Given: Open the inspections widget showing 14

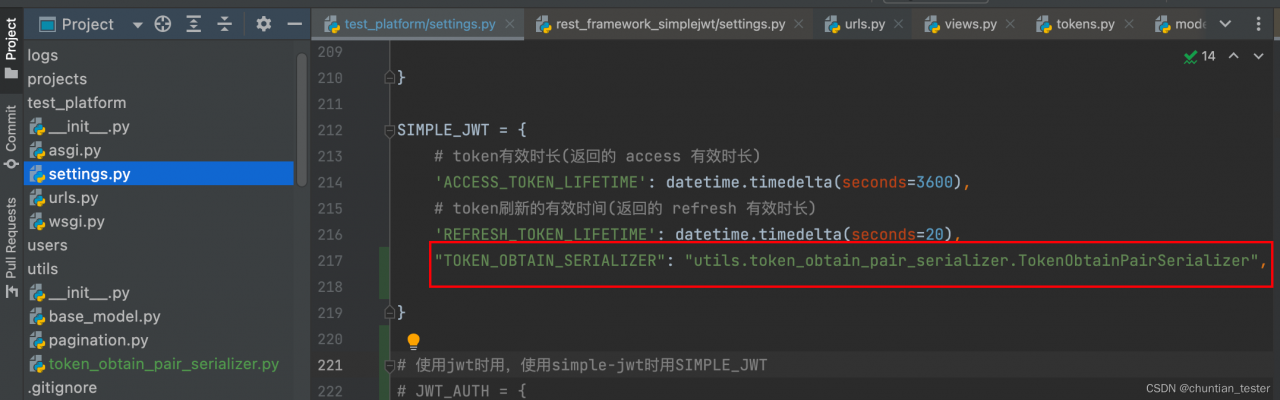Looking at the screenshot, I should (1199, 56).
